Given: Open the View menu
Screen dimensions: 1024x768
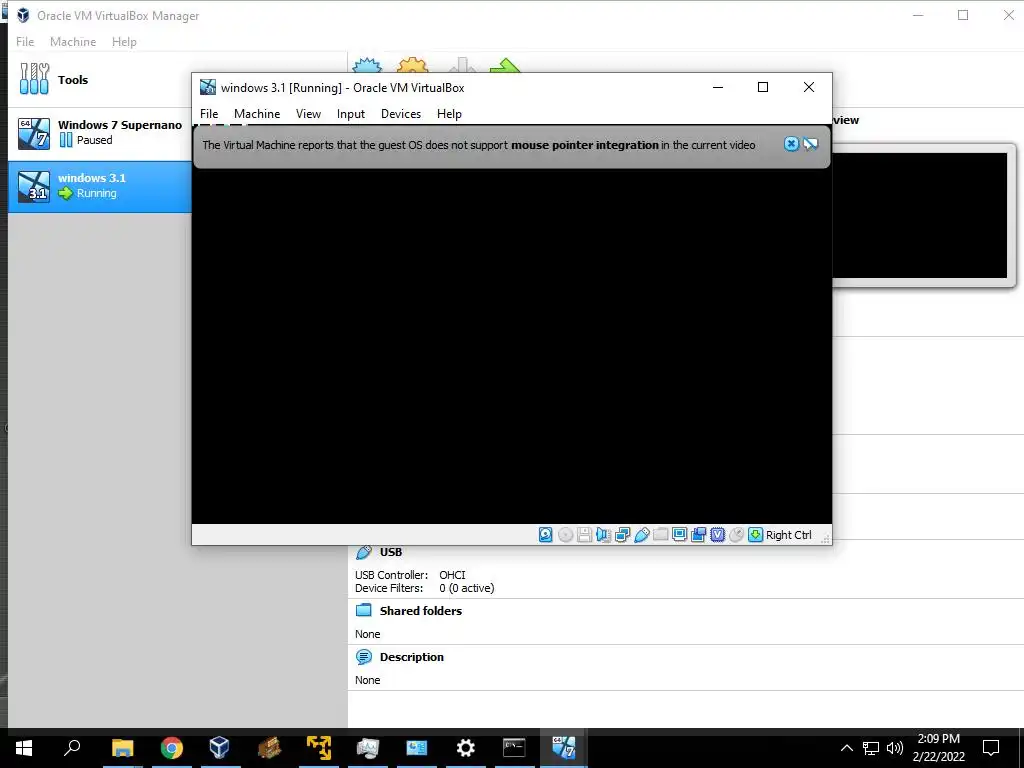Looking at the screenshot, I should click(x=308, y=114).
